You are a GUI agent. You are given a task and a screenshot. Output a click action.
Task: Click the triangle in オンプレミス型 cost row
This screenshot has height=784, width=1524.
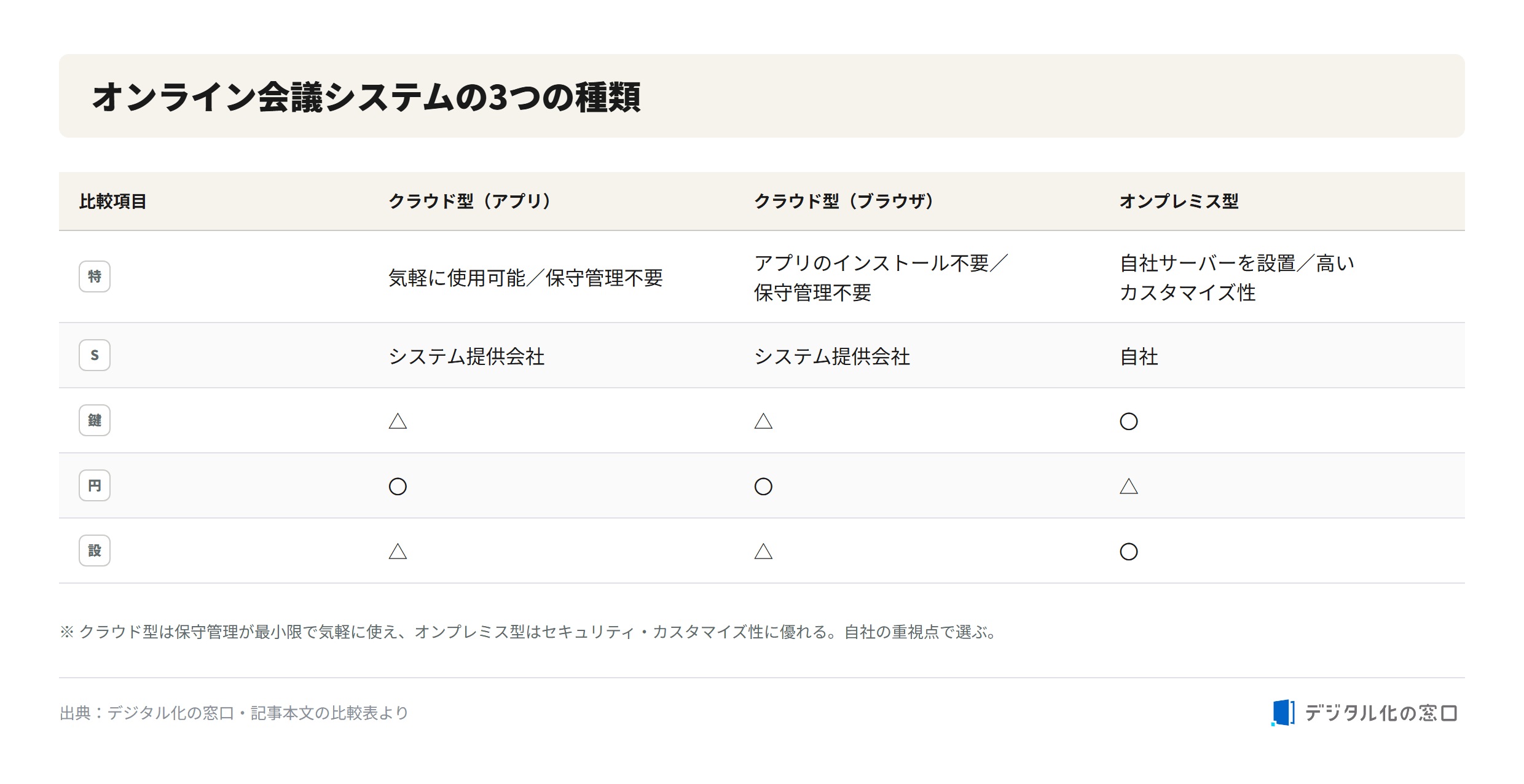point(1128,486)
